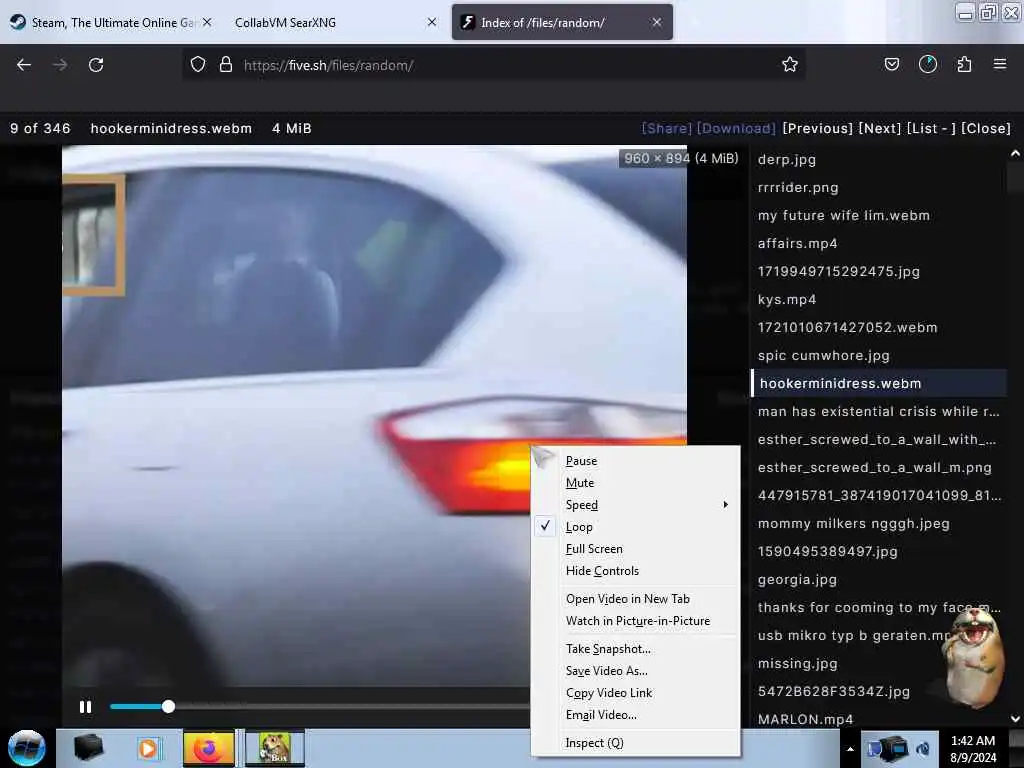Go to the [Previous] file
The image size is (1024, 768).
(818, 128)
